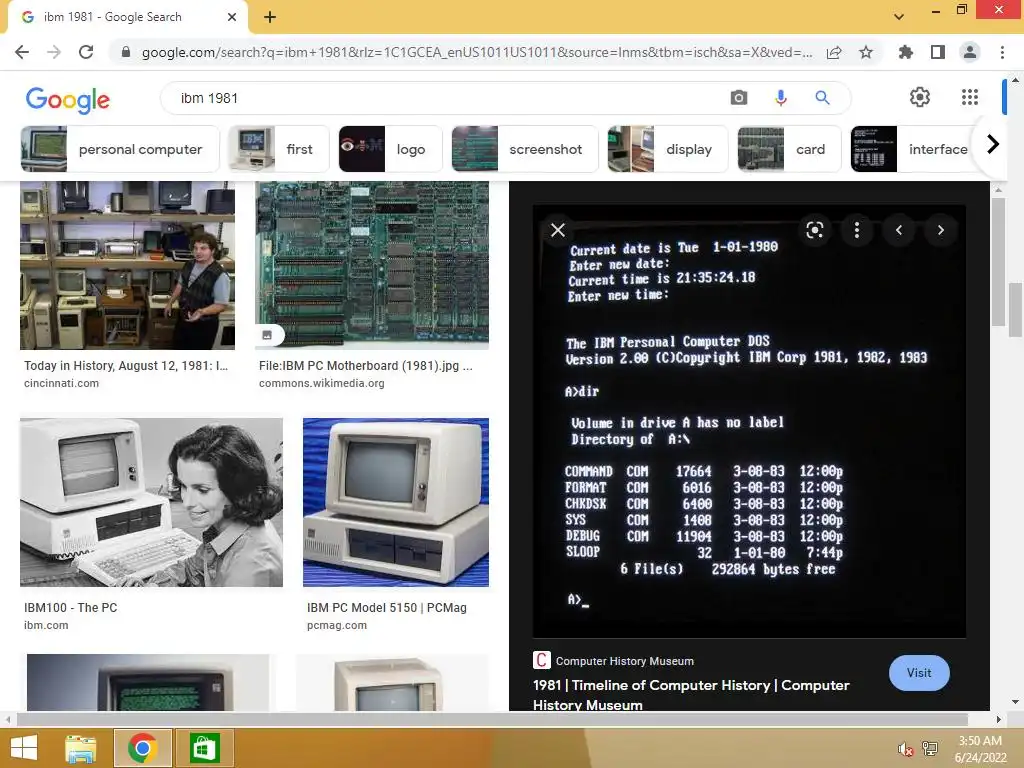Open IBM PC Model 5150 PCMag image
1024x768 pixels.
click(396, 502)
